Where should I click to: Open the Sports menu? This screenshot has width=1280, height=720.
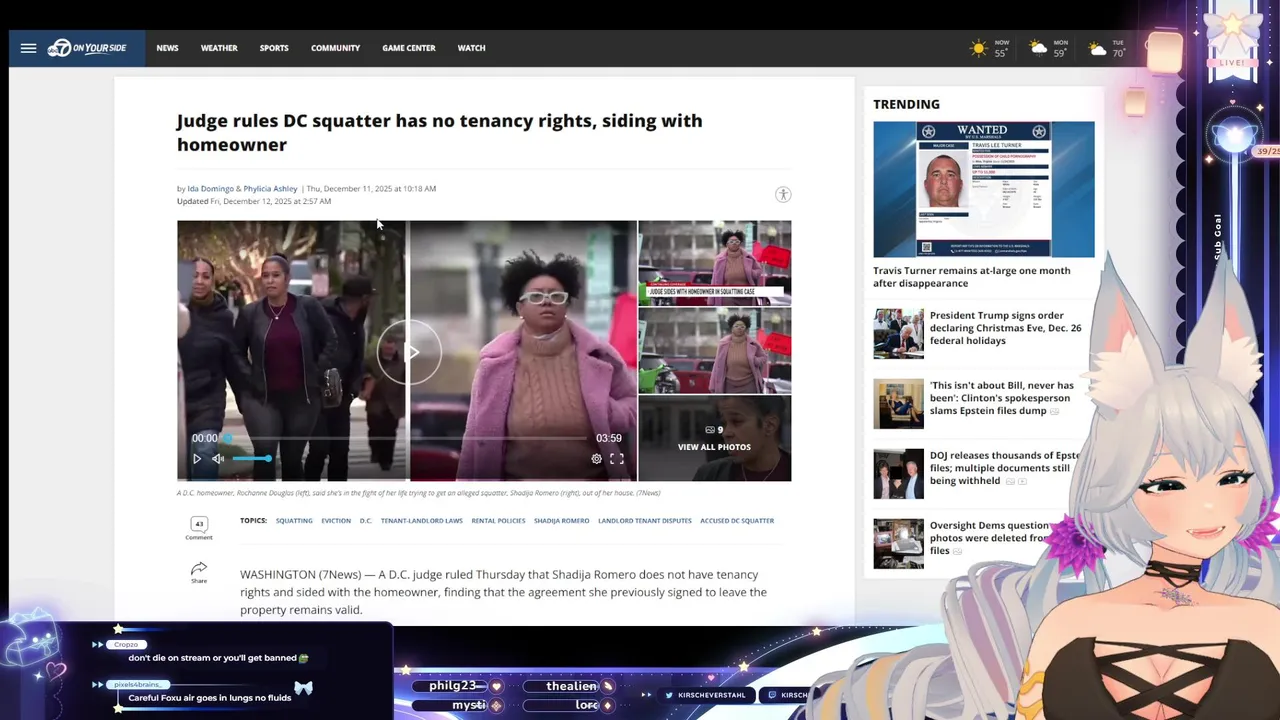click(274, 48)
